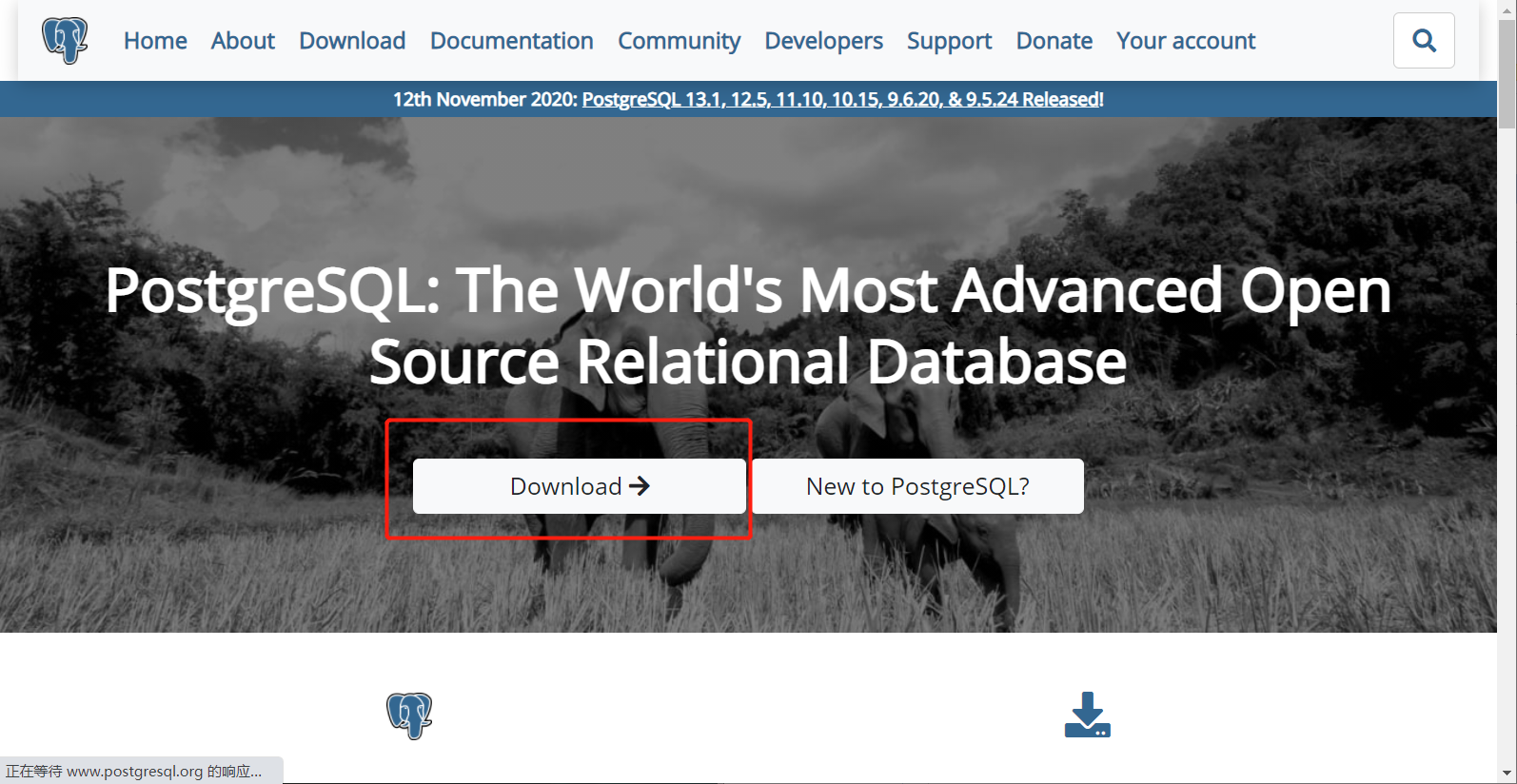Open the Documentation menu item

pos(512,41)
